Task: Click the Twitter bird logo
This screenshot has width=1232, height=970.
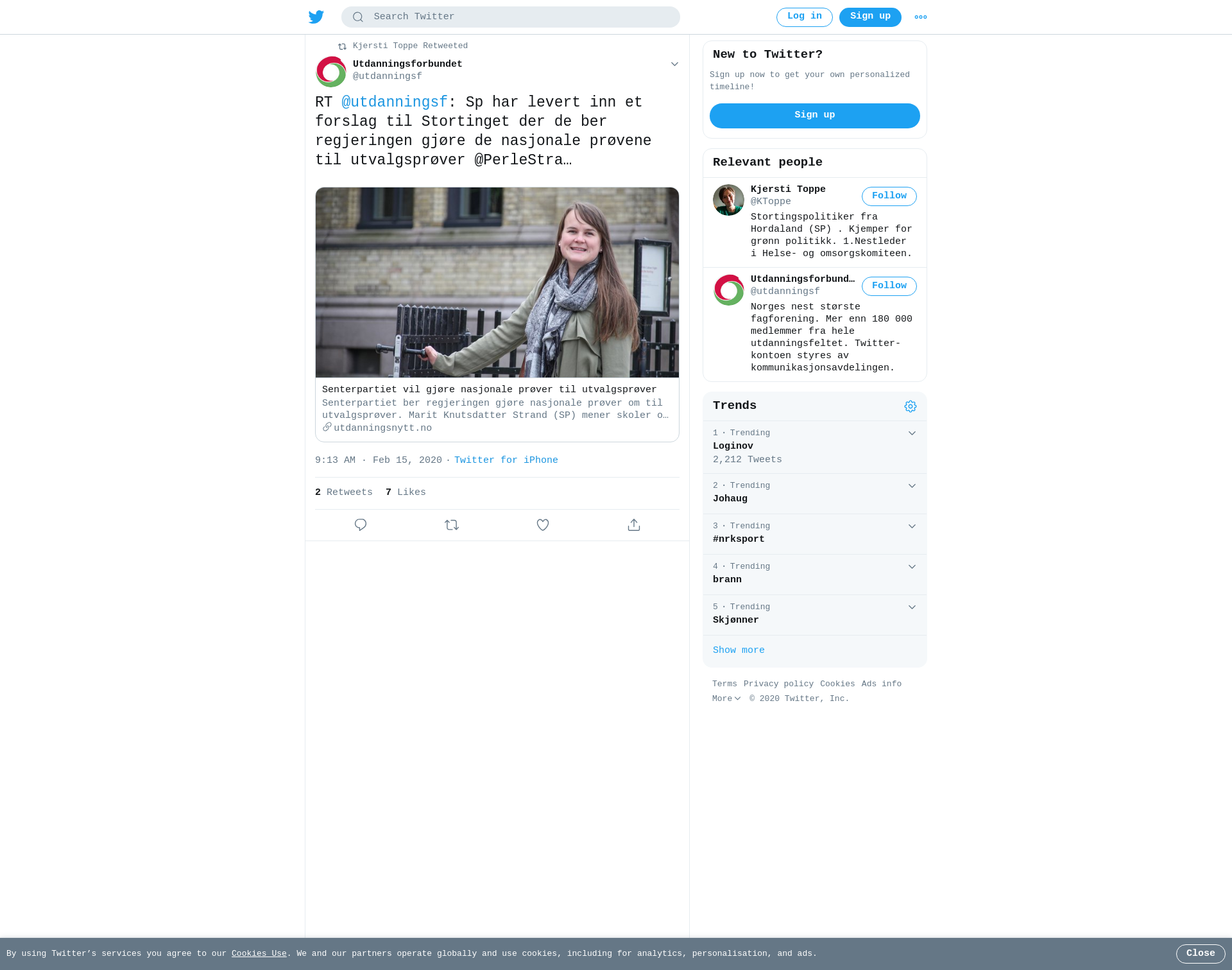Action: point(316,17)
